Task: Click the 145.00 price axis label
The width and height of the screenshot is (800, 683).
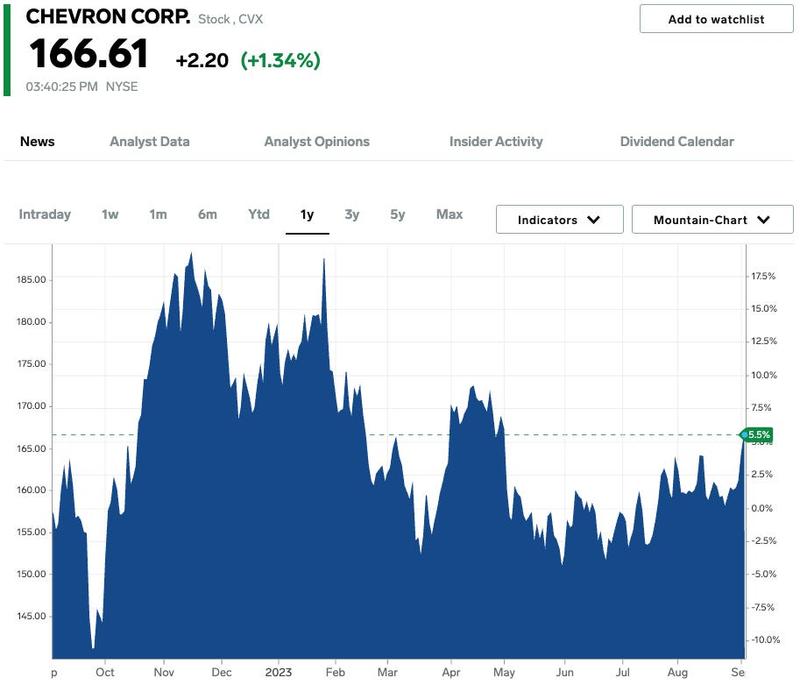Action: (x=31, y=616)
